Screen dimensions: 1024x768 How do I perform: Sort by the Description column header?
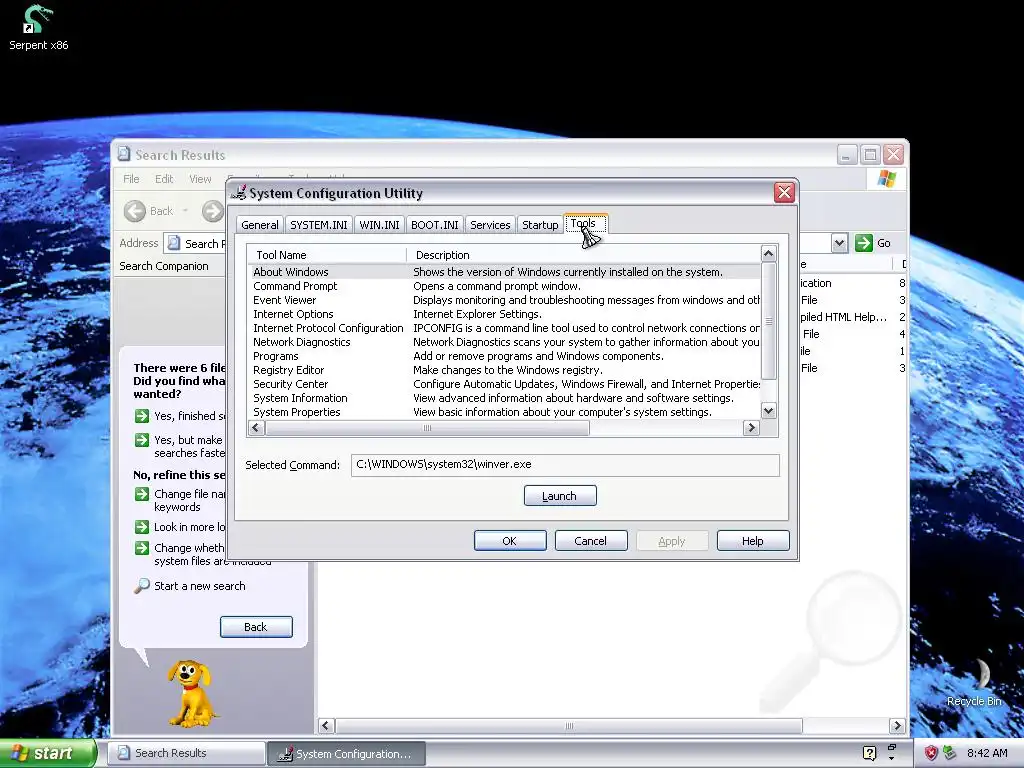[583, 255]
